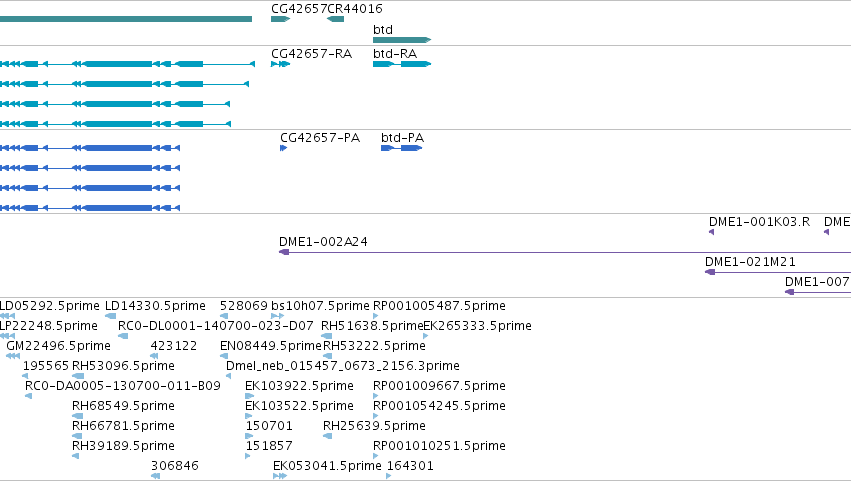Open the RH68549.5prime EST label

[x=123, y=407]
